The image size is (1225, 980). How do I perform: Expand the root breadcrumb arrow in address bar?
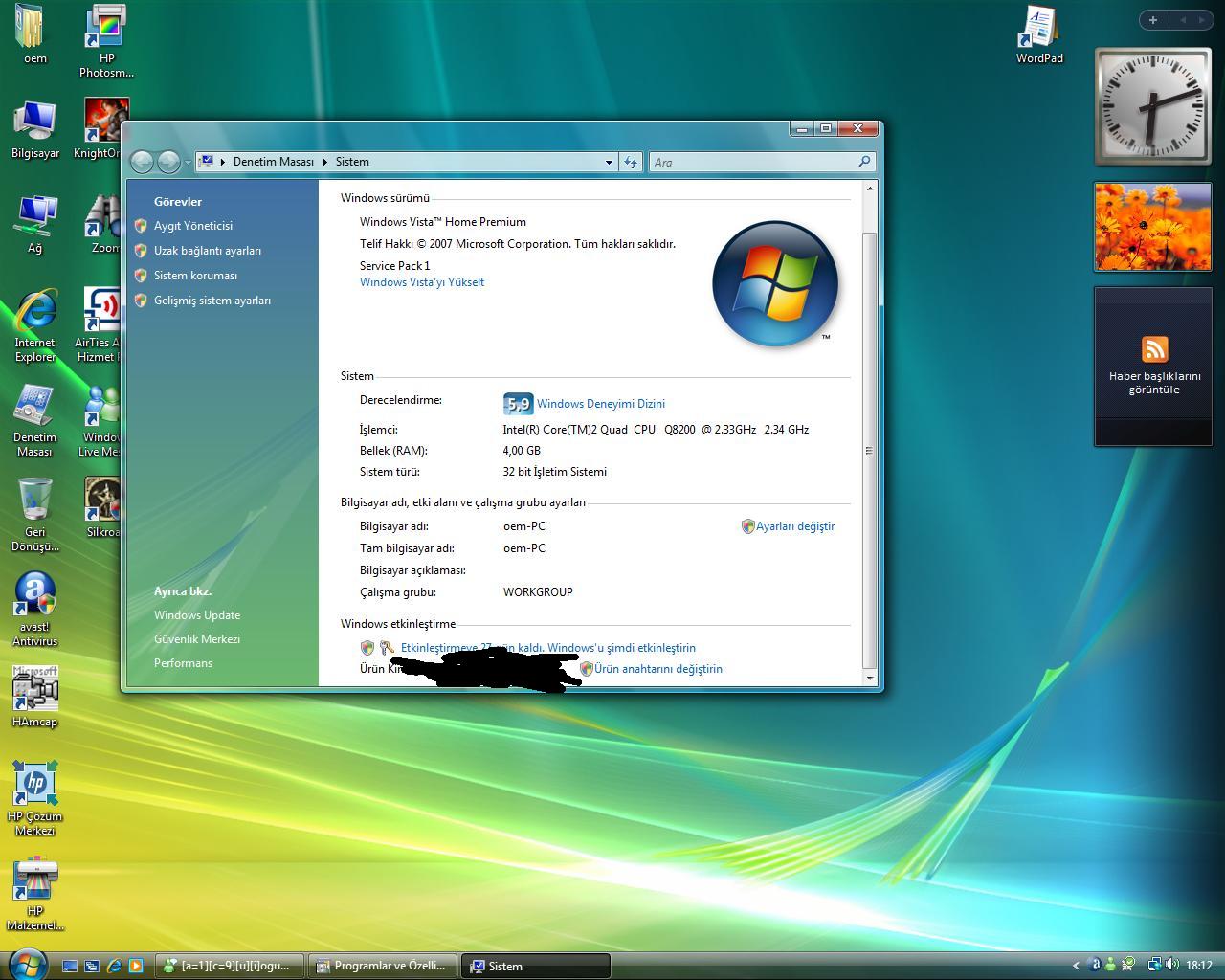[x=223, y=162]
